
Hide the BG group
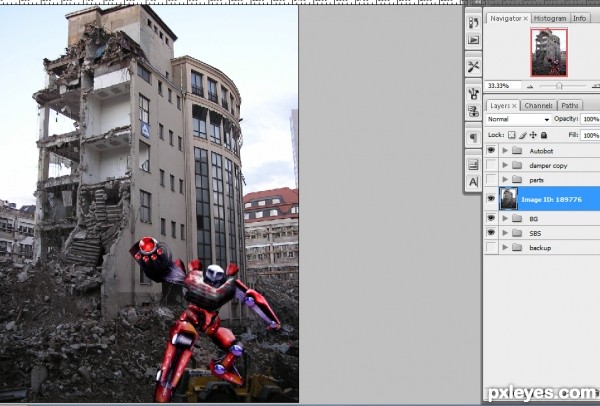491,218
